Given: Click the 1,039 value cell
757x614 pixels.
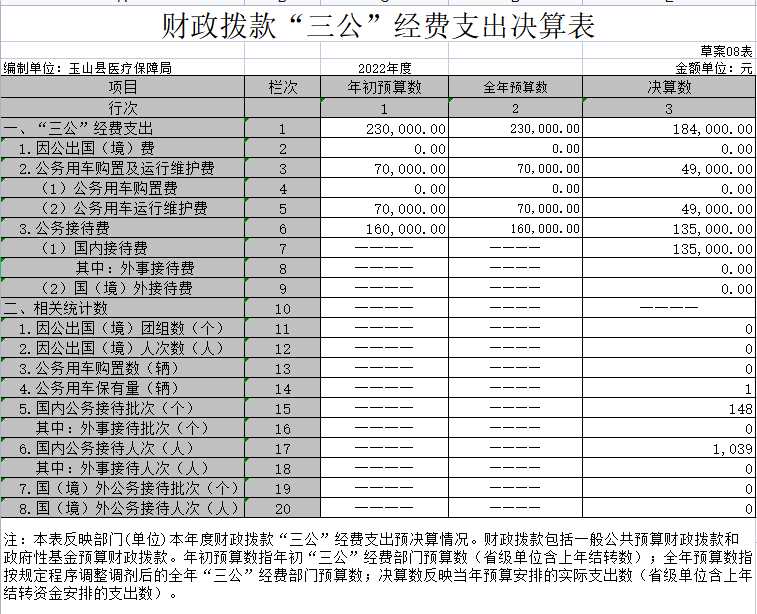Looking at the screenshot, I should point(732,449).
